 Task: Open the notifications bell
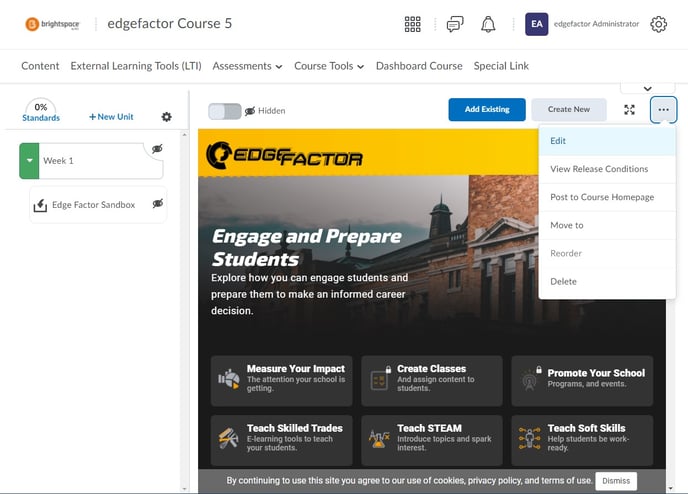point(488,24)
